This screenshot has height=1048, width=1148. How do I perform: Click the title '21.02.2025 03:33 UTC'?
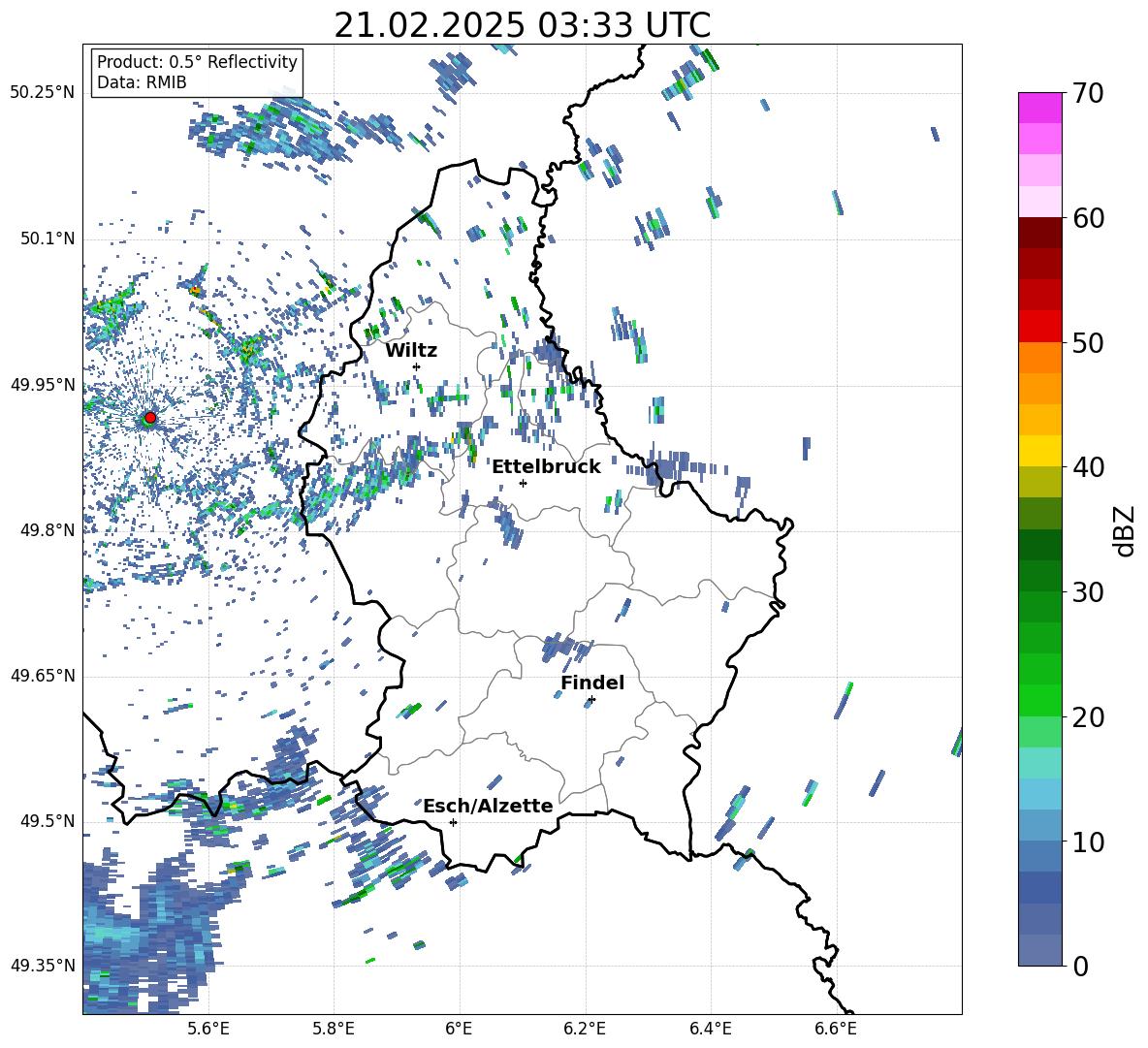tap(522, 25)
